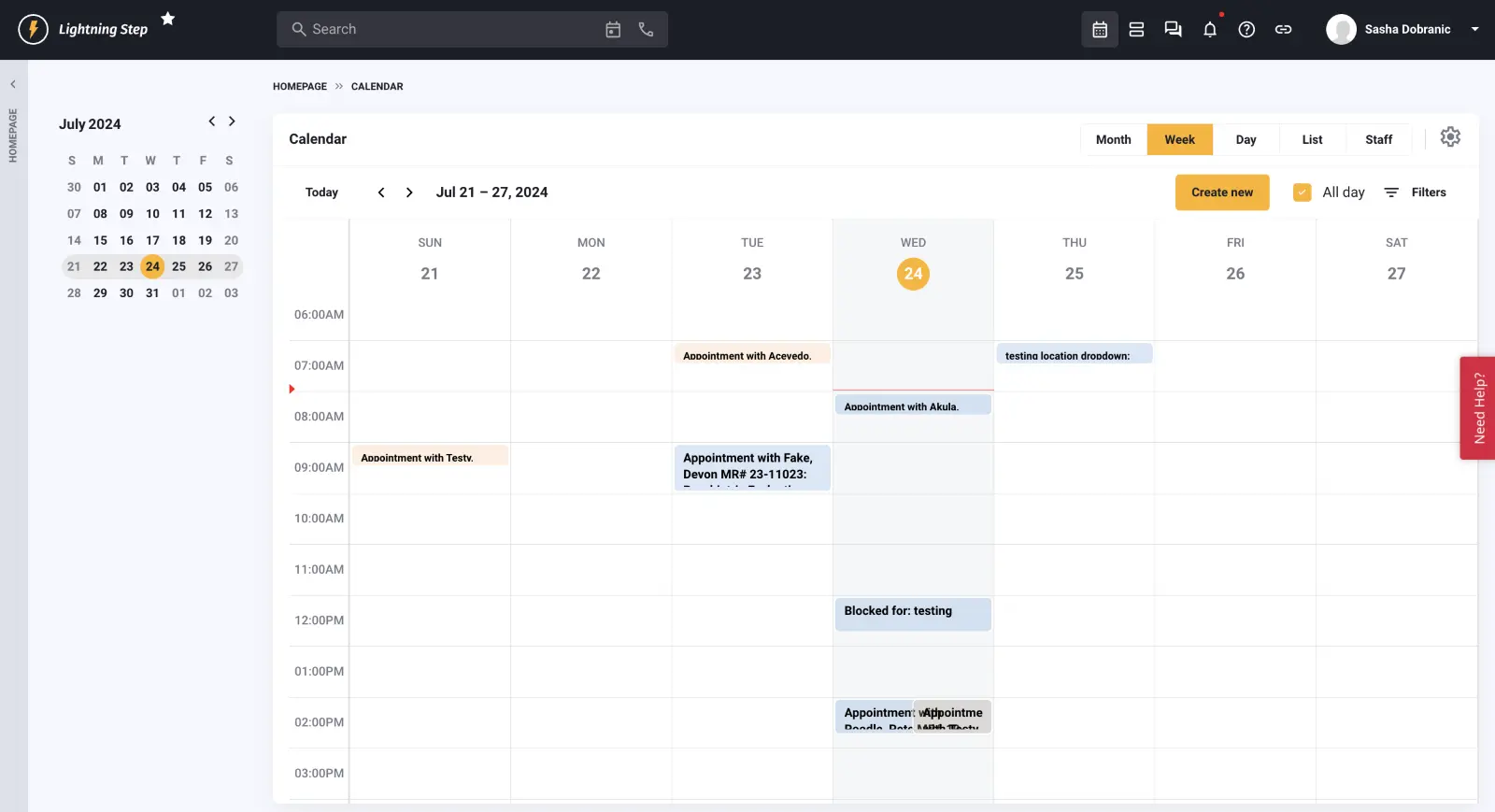Open Appointment with Testy event on Sunday
1495x812 pixels.
pos(430,456)
